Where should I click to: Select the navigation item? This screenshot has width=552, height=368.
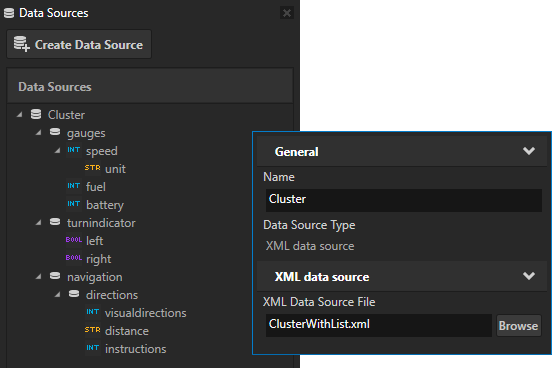[95, 277]
